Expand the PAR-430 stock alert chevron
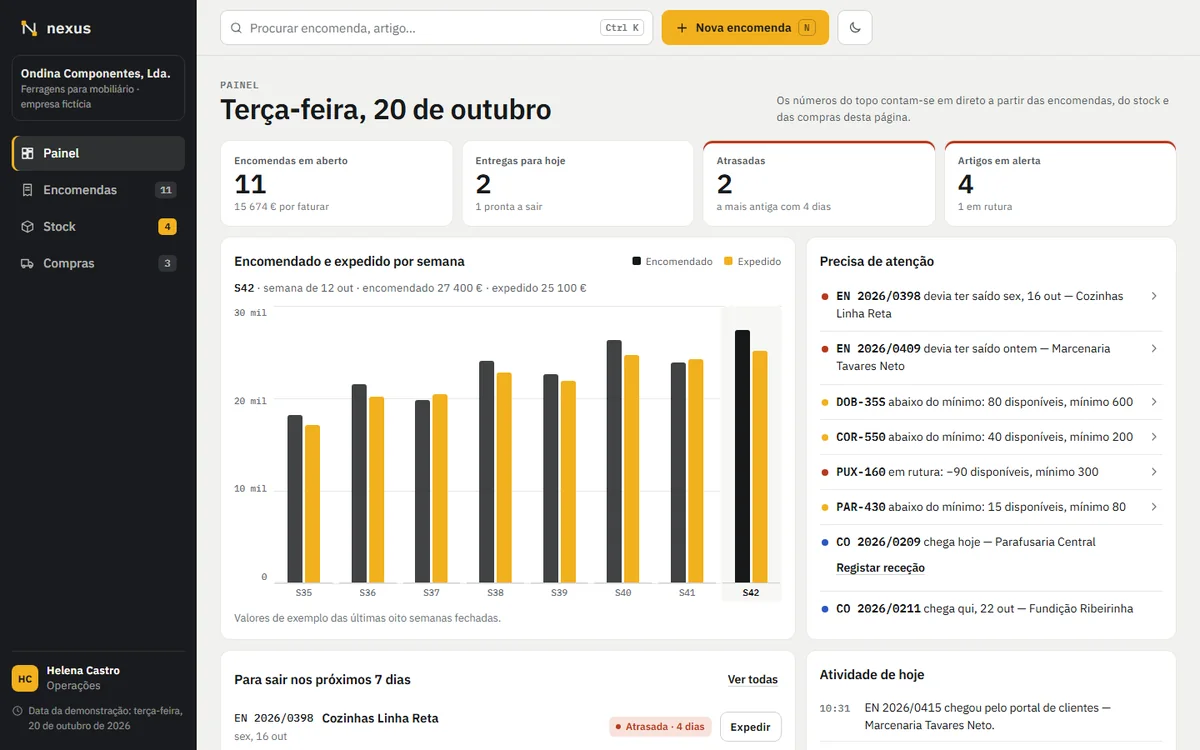 point(1154,507)
